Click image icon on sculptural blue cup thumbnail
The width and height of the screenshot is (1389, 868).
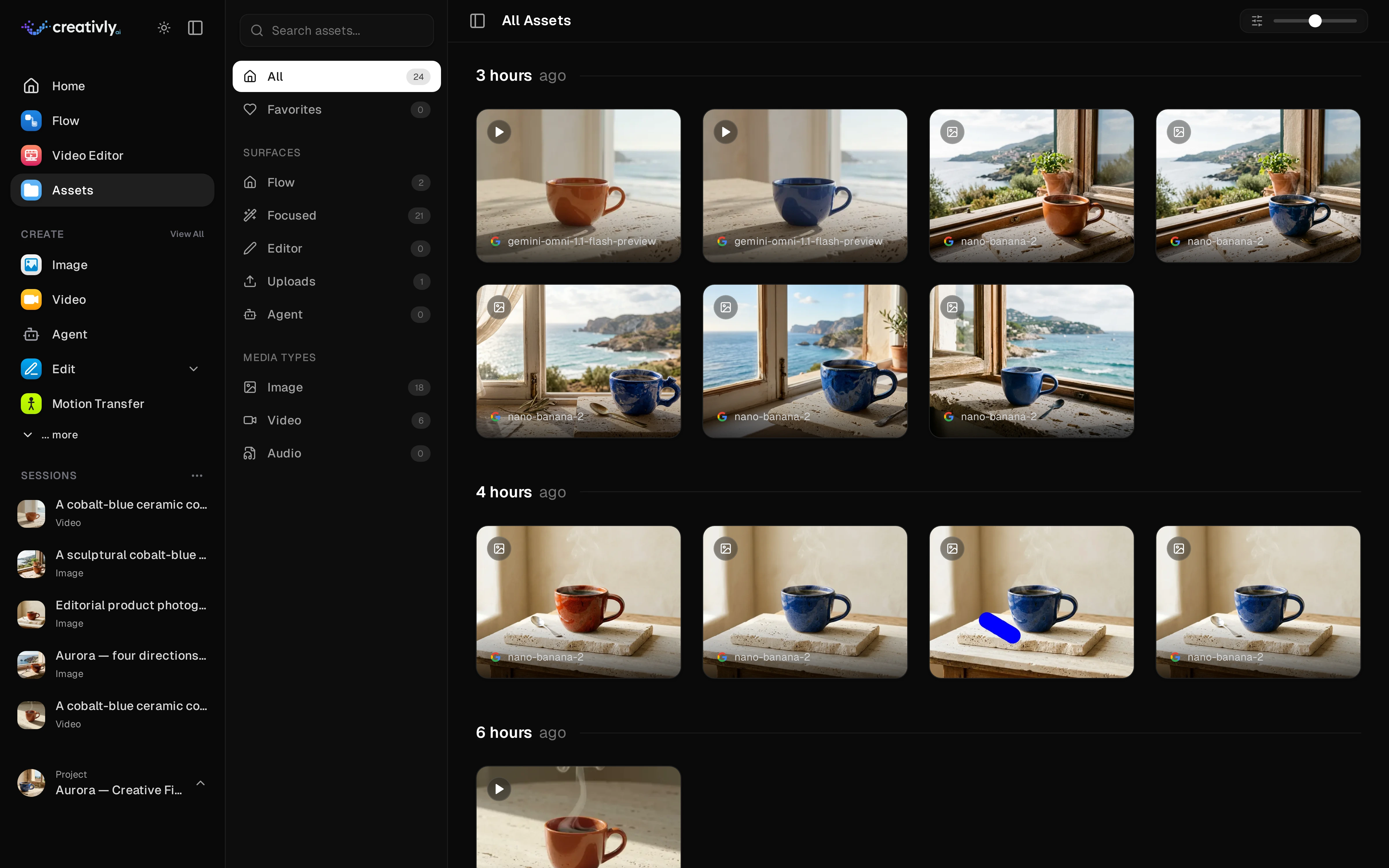(499, 308)
